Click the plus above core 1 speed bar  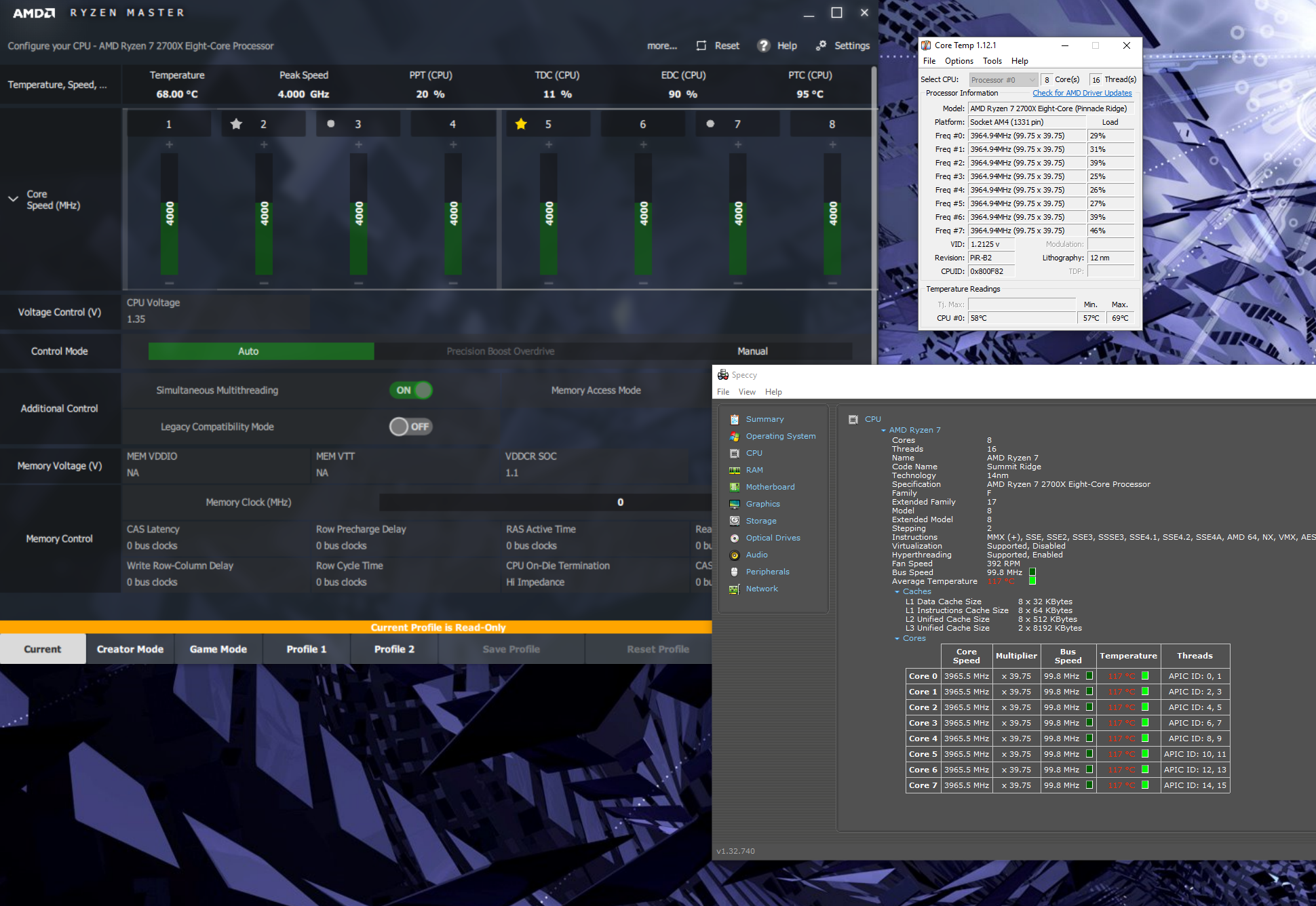click(x=169, y=144)
